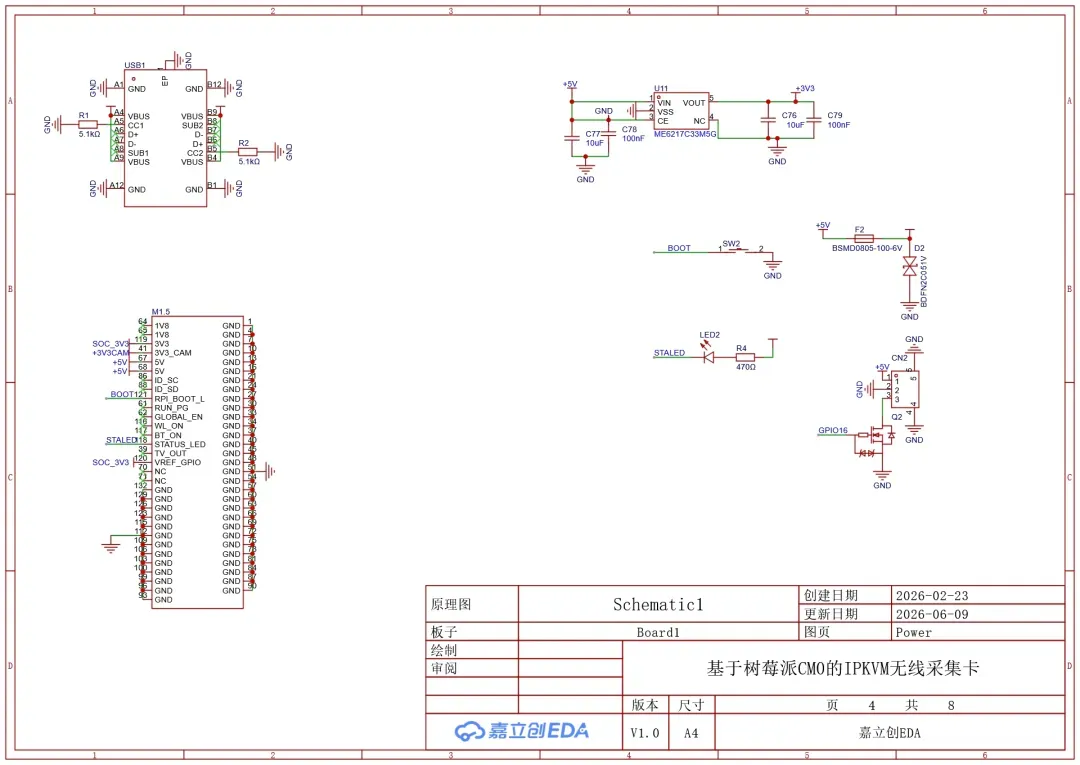
Task: Click the +3V3 power flag
Action: (x=804, y=90)
